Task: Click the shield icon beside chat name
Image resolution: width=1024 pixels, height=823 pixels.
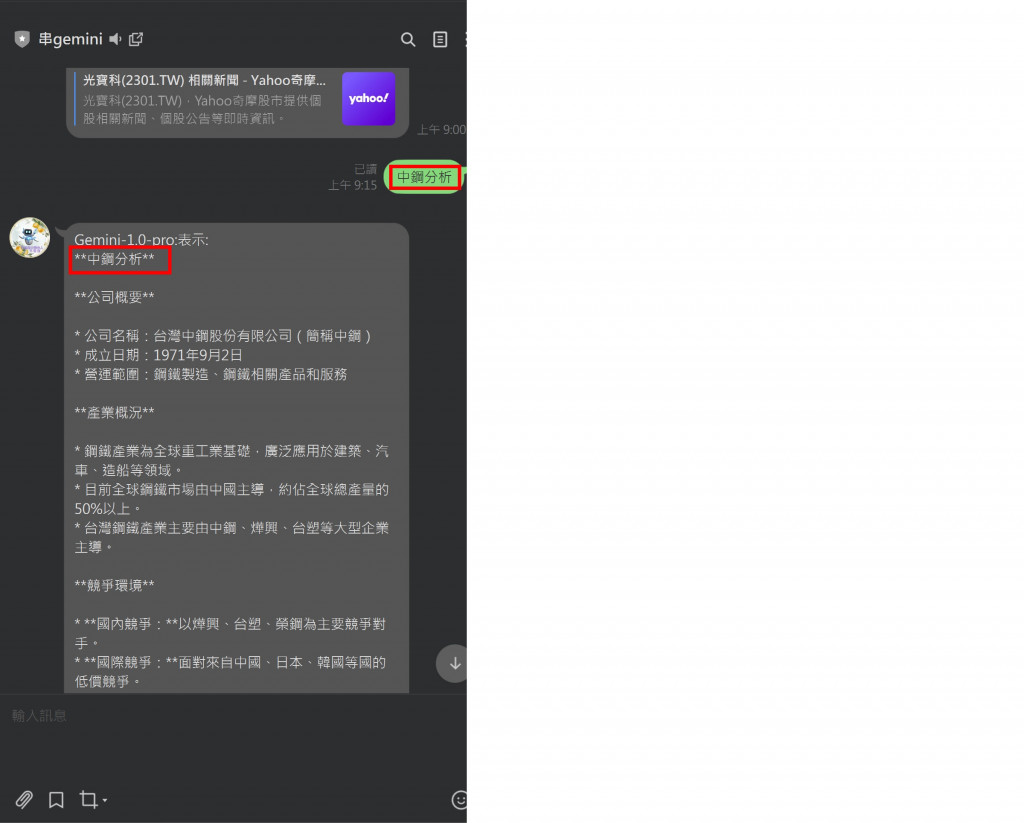Action: tap(22, 40)
